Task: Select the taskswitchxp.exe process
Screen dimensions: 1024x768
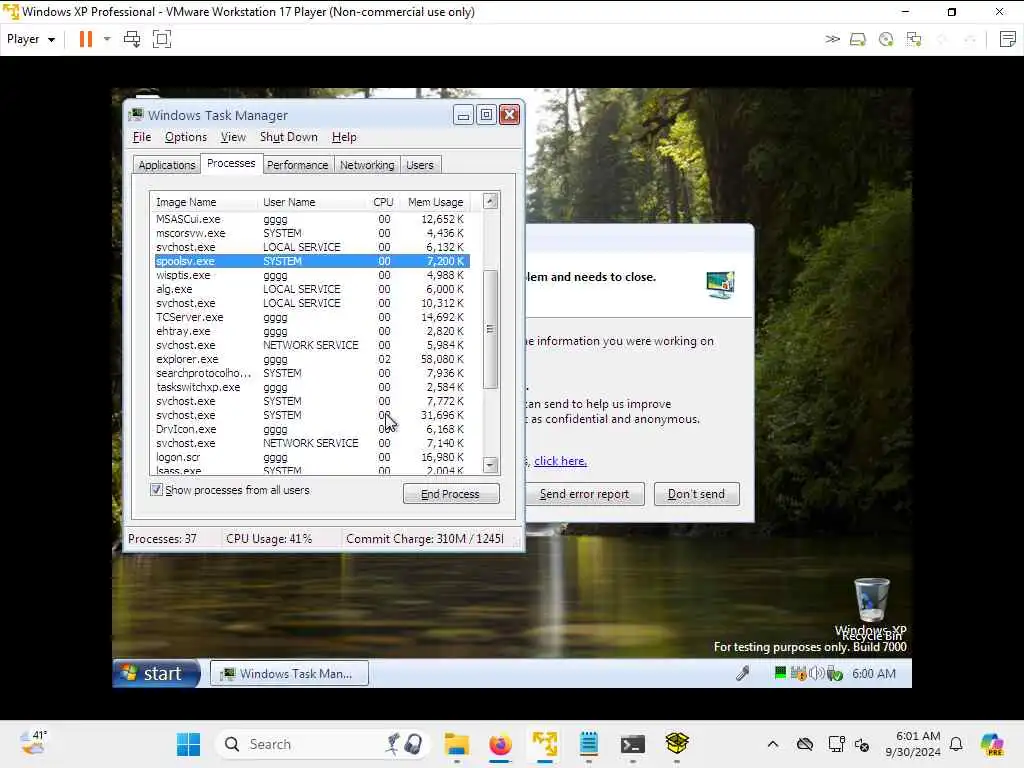Action: click(312, 387)
